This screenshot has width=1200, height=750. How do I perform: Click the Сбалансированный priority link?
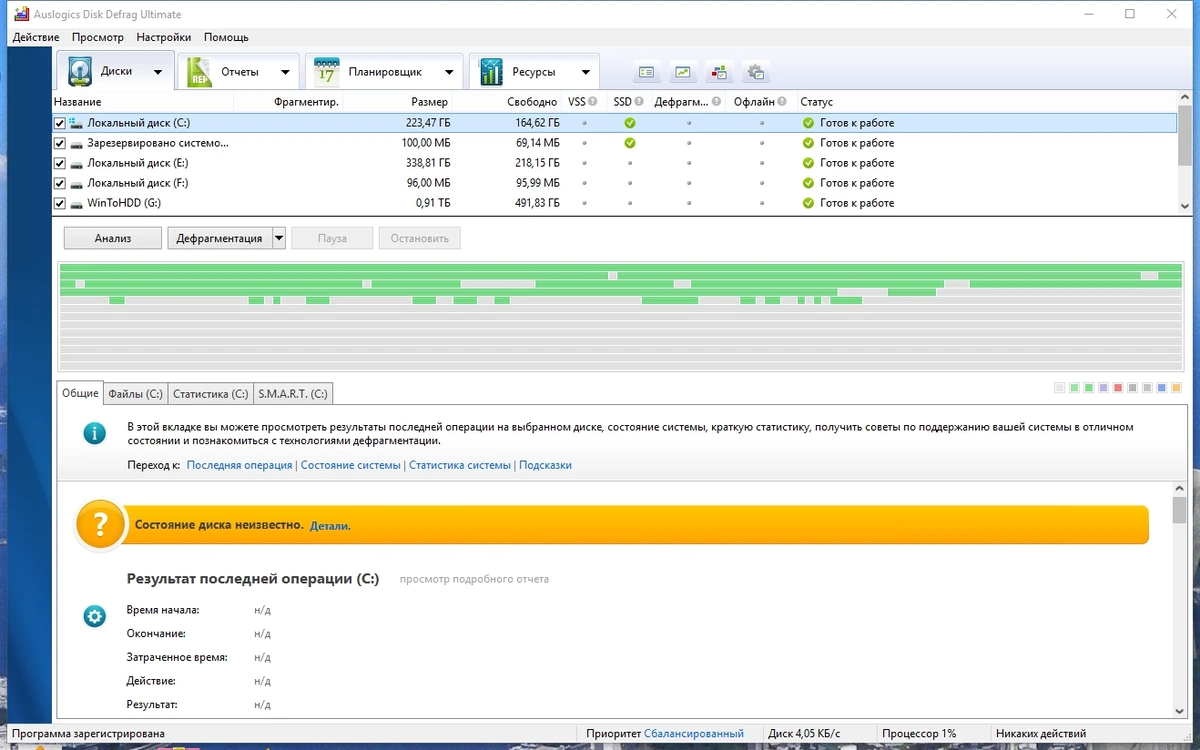tap(694, 734)
